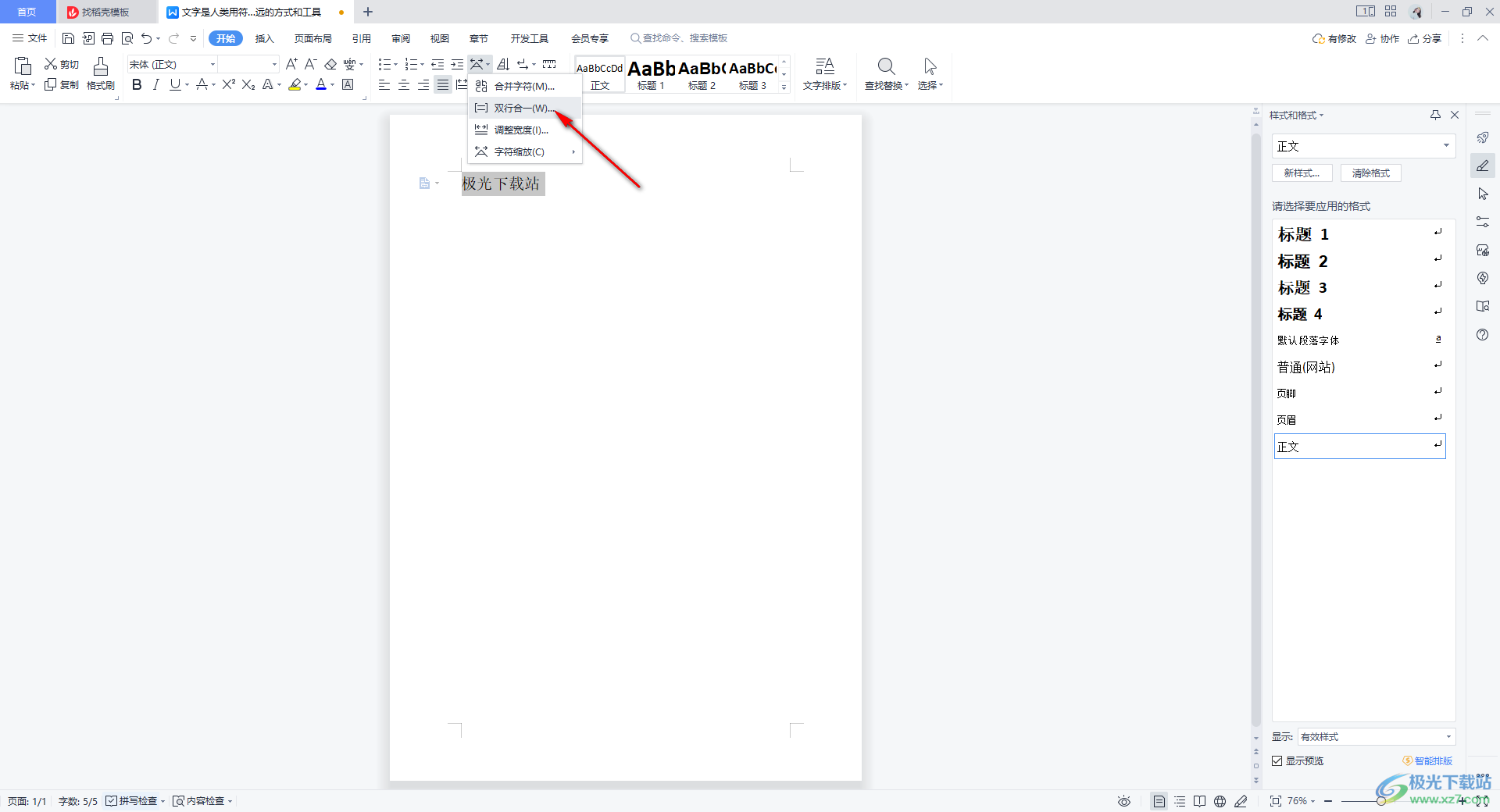Apply the 标题 1 style from gallery
This screenshot has height=812, width=1500.
tap(651, 74)
